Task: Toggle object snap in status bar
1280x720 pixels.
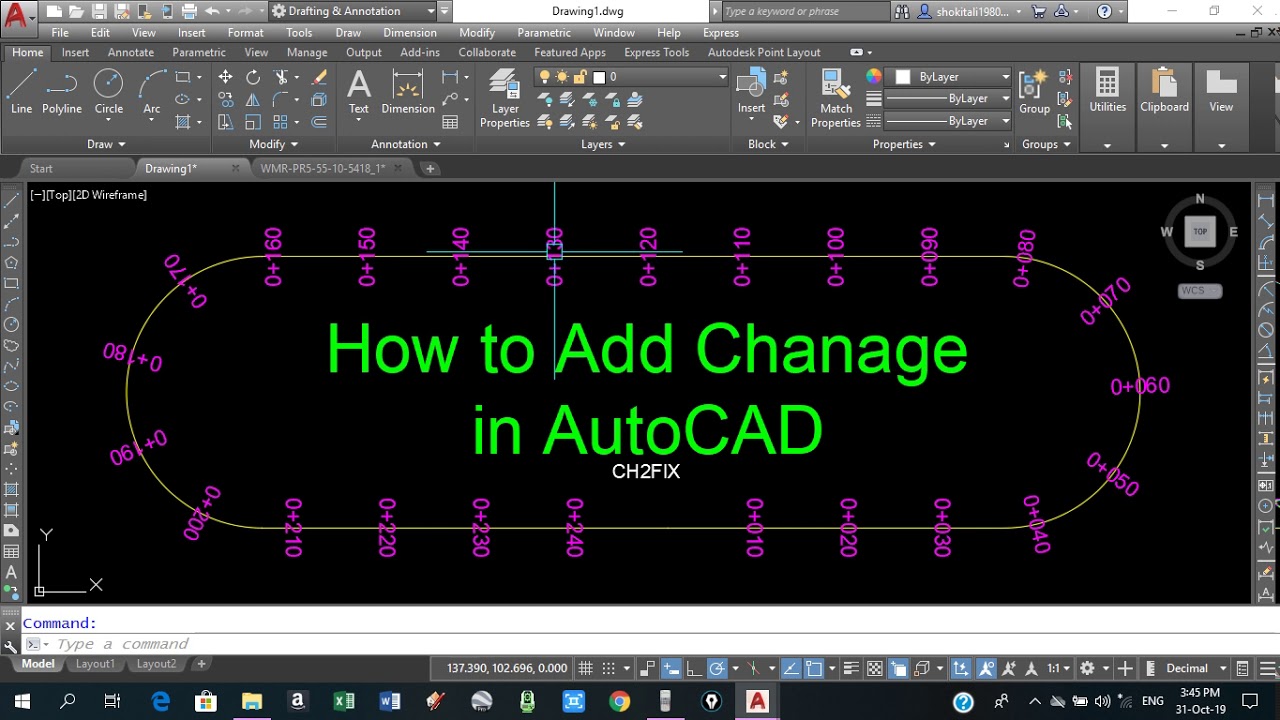Action: (x=814, y=668)
